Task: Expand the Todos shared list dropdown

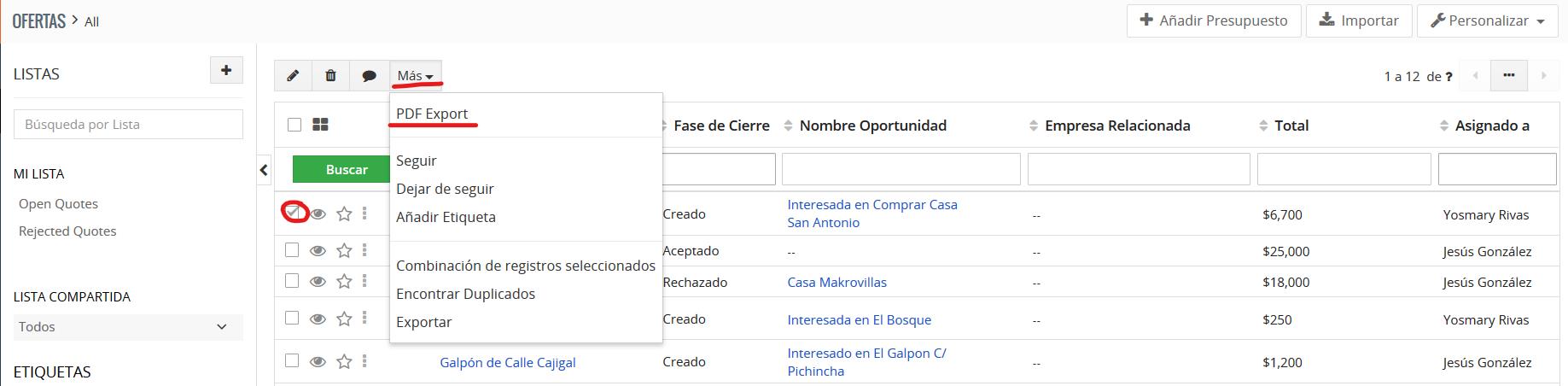Action: [x=128, y=326]
